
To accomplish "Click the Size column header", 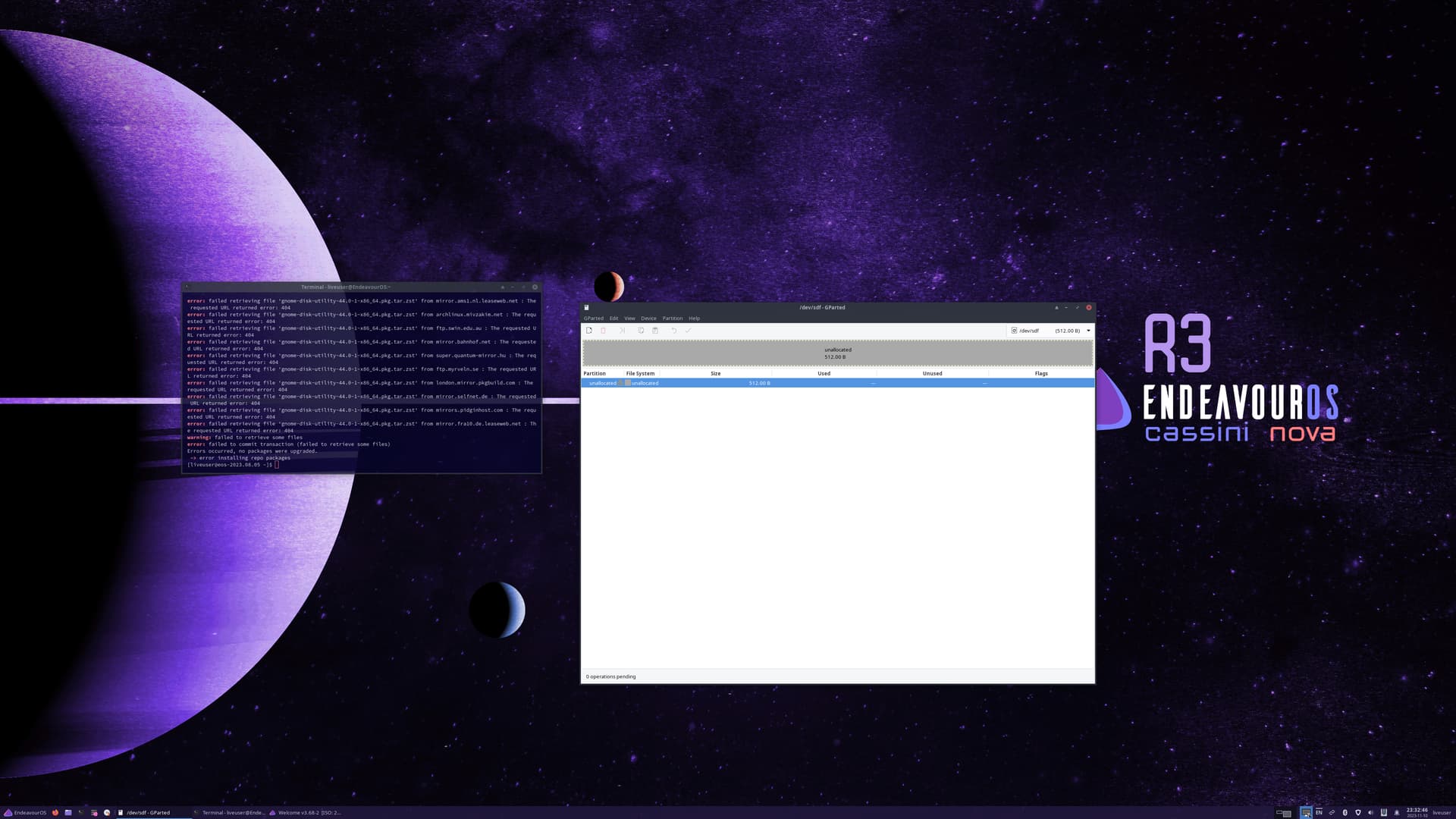I will (x=715, y=373).
